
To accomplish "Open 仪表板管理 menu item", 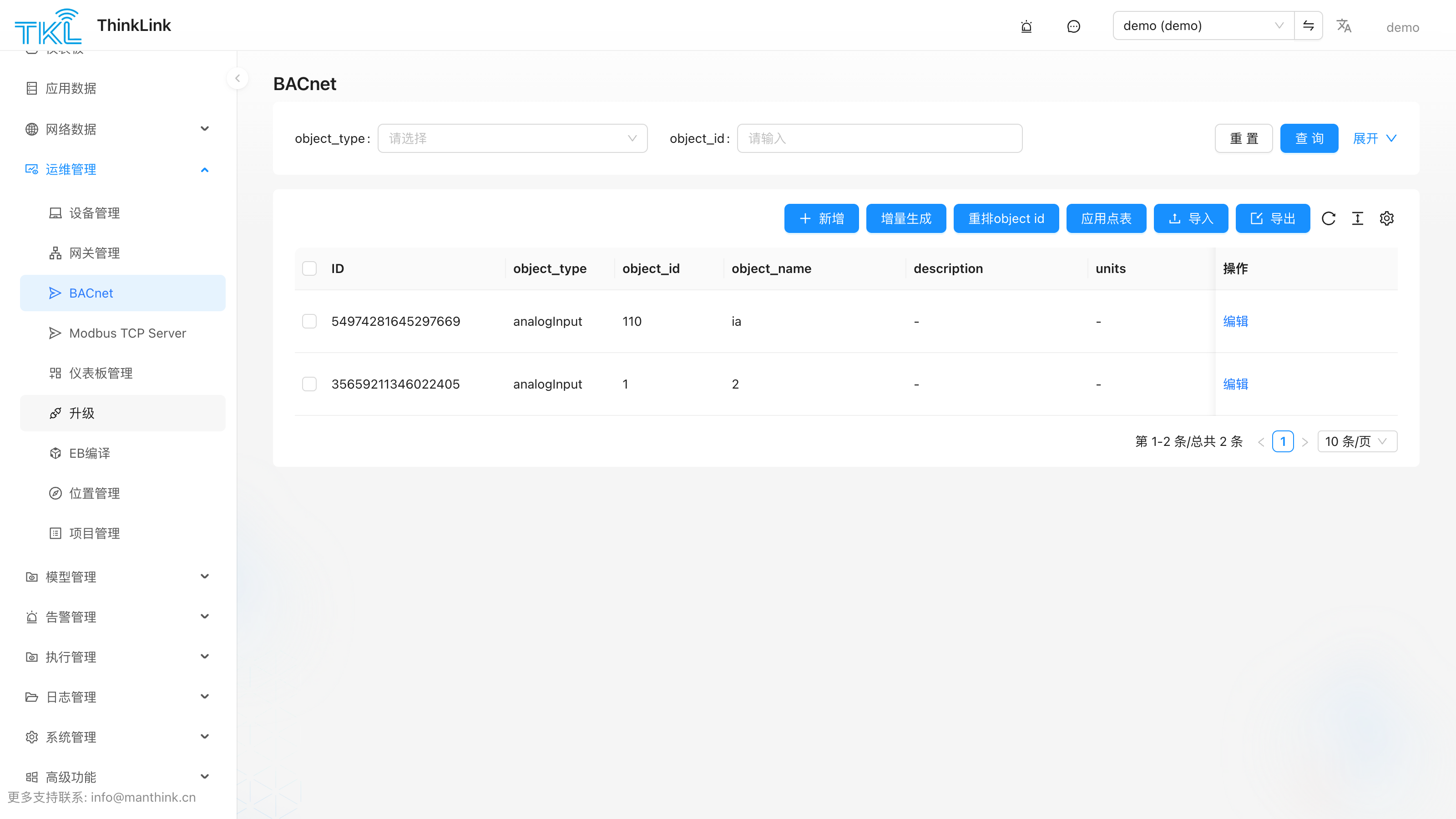I will point(123,373).
